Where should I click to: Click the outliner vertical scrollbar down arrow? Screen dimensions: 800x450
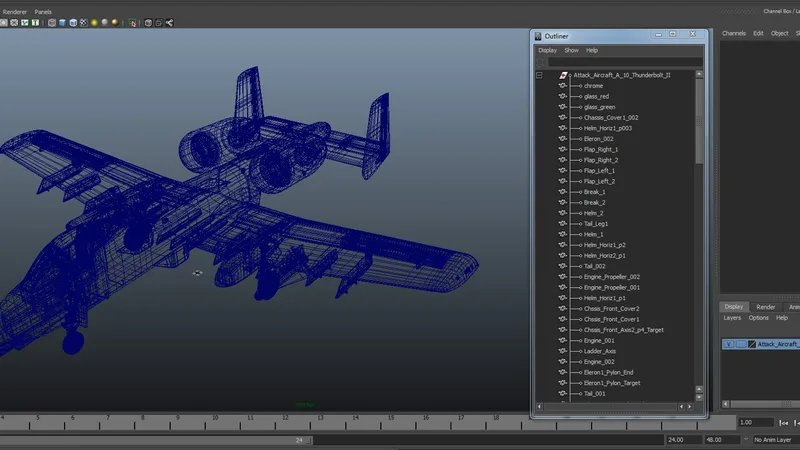pos(699,397)
